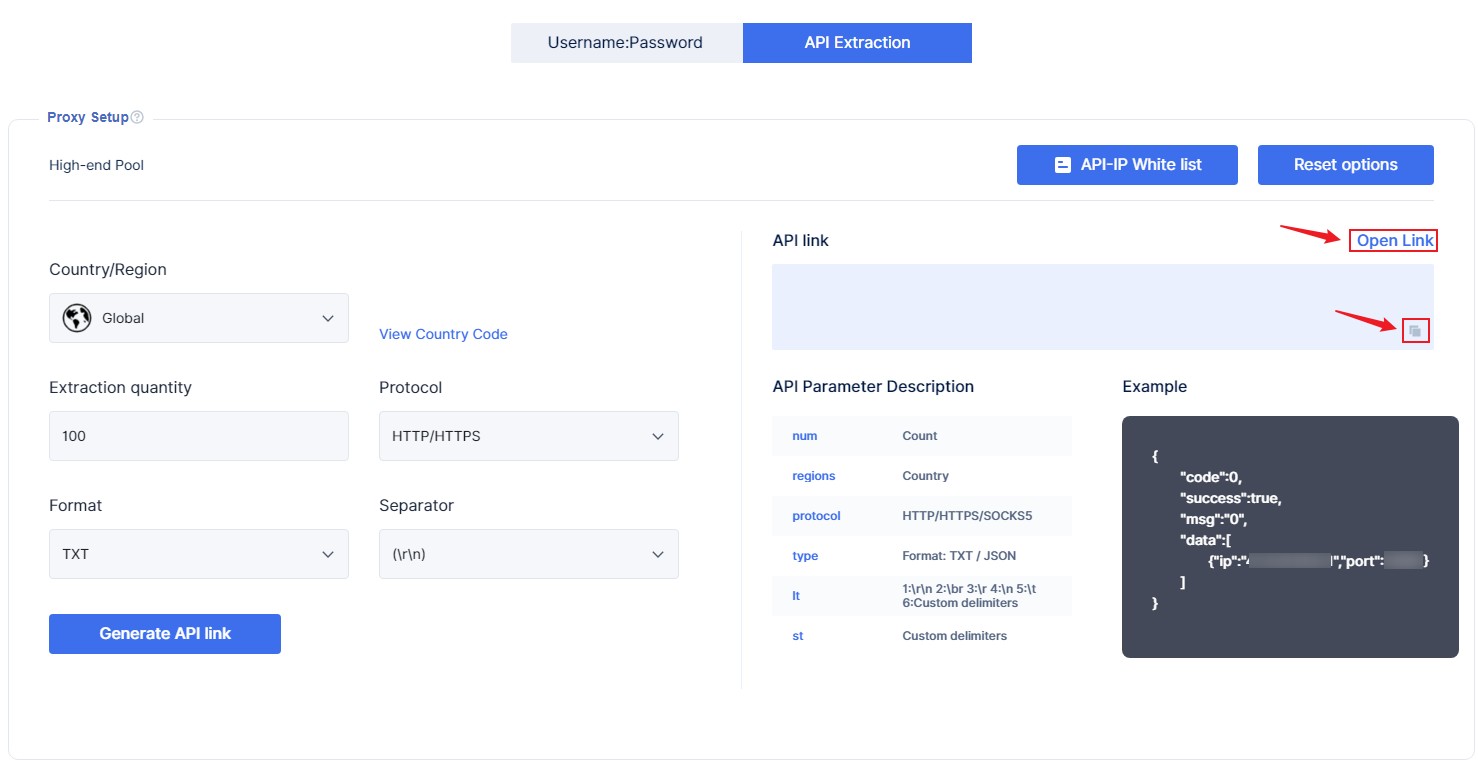
Task: Click the 'lt' parameter row
Action: coord(920,596)
